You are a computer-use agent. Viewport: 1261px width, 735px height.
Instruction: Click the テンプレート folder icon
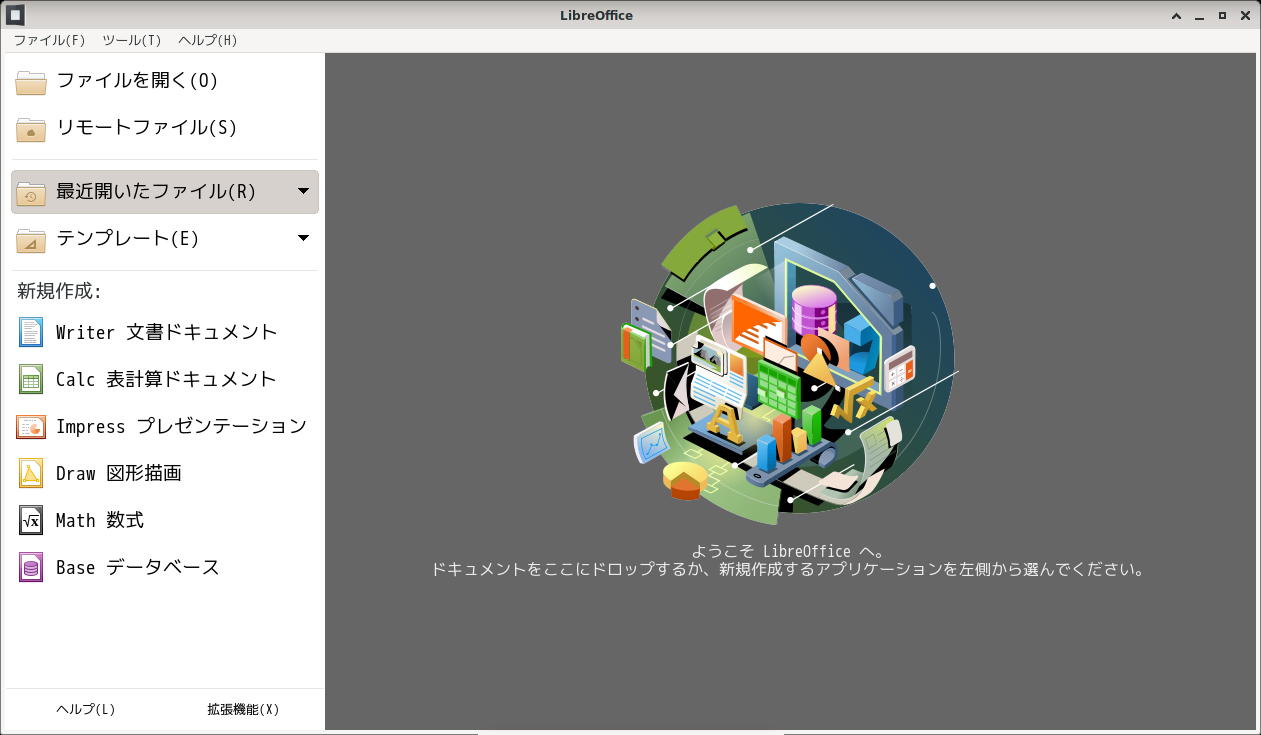[31, 240]
